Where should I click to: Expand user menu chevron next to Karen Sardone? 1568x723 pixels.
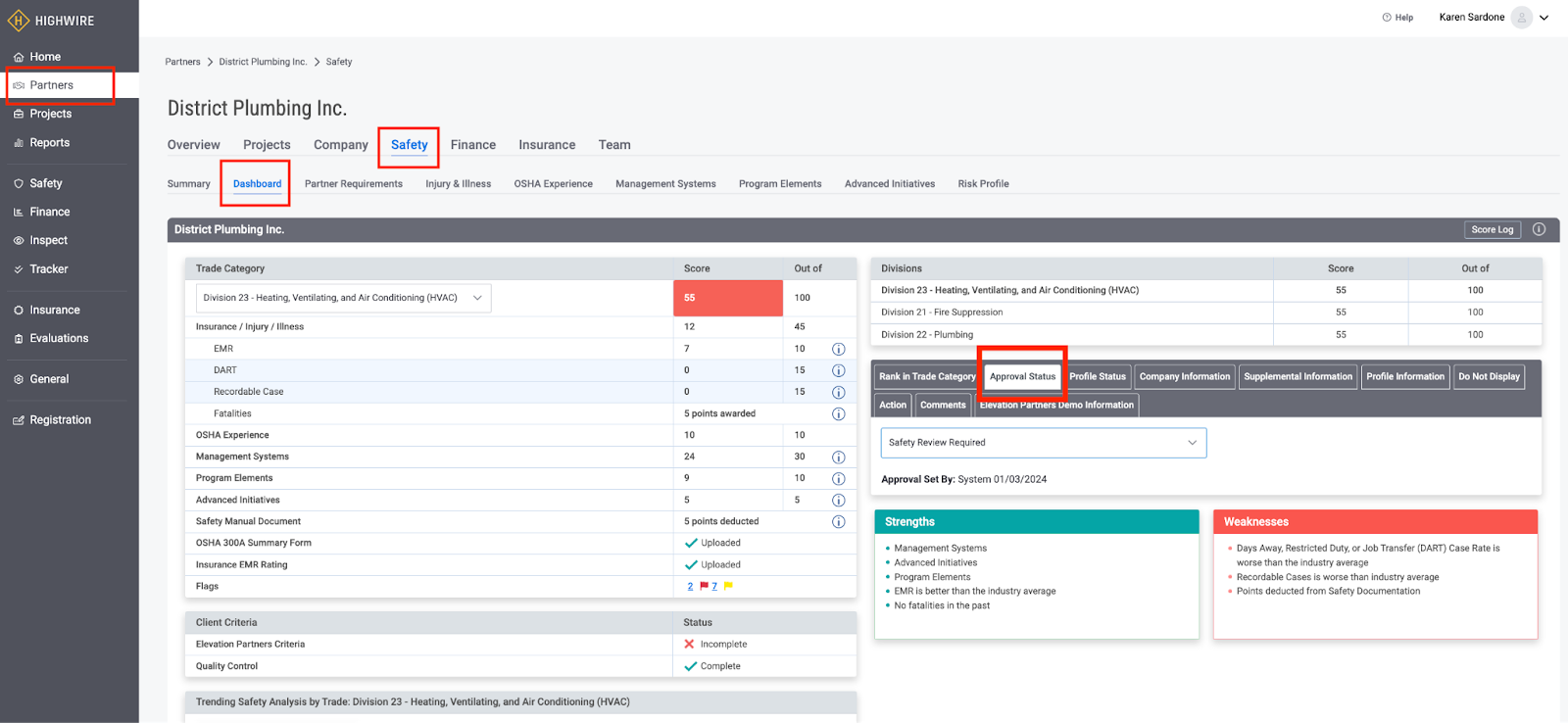(1544, 18)
